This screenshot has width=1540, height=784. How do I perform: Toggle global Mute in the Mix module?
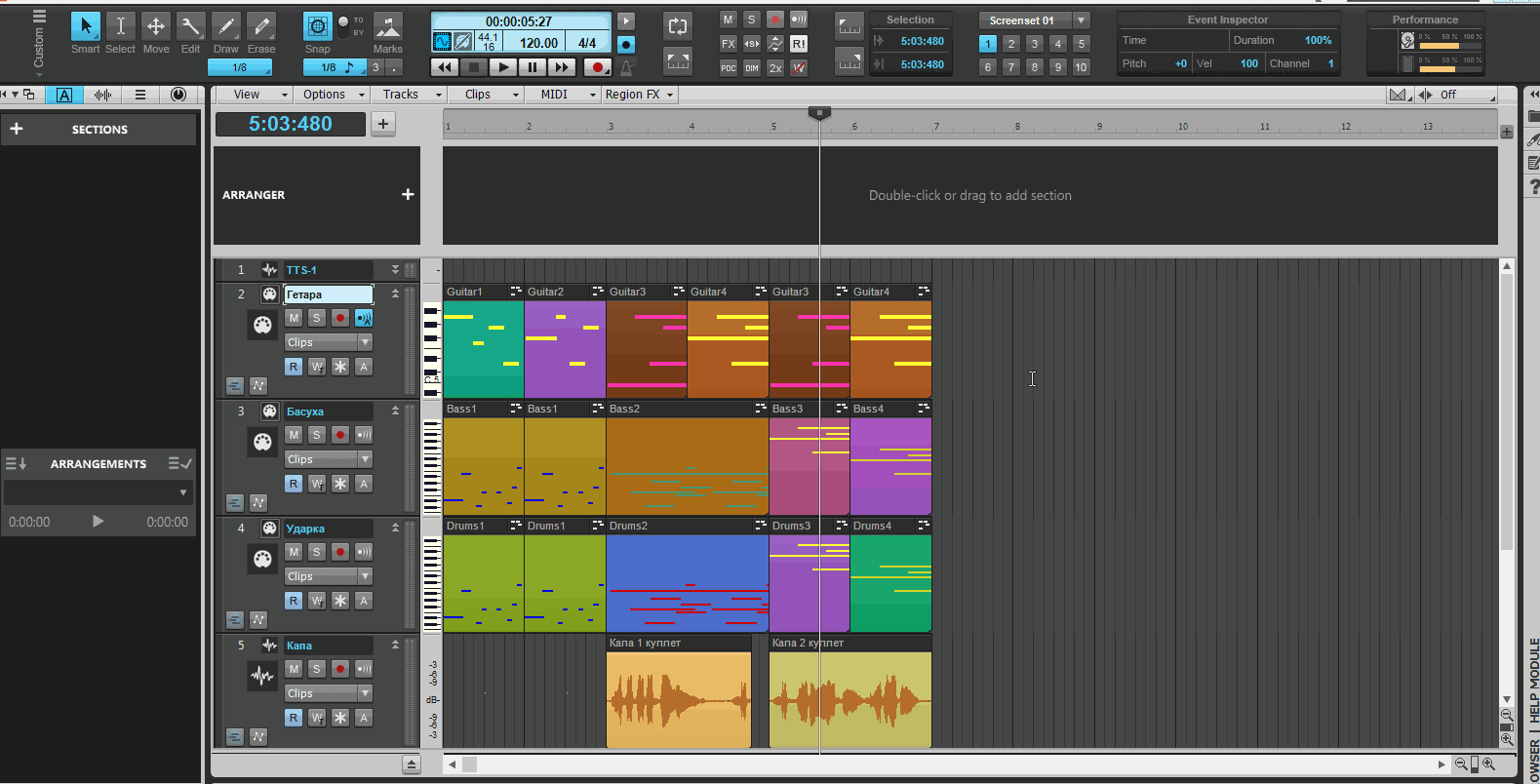click(728, 20)
